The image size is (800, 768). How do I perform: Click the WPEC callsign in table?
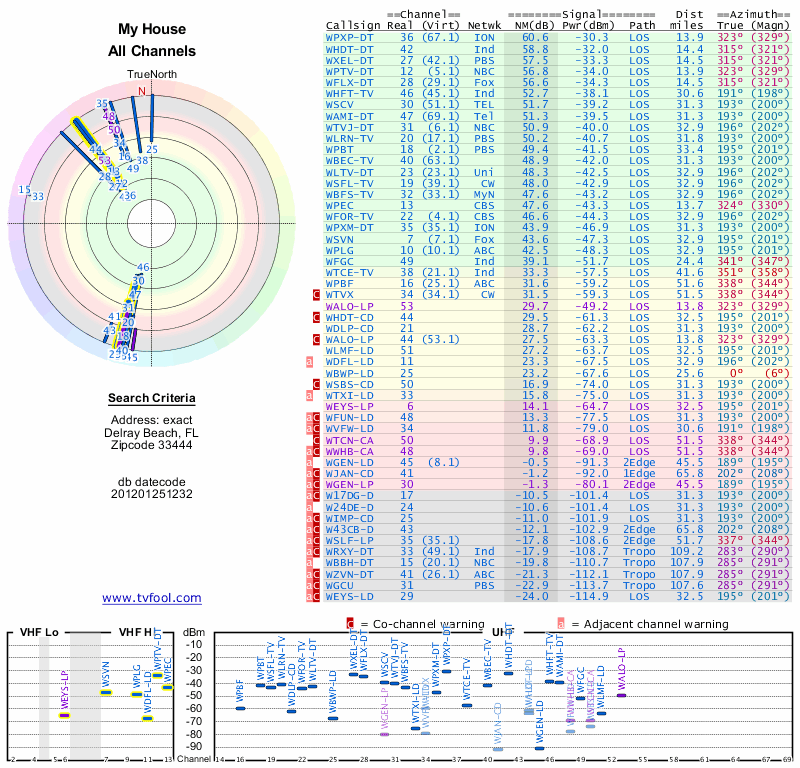click(x=340, y=206)
